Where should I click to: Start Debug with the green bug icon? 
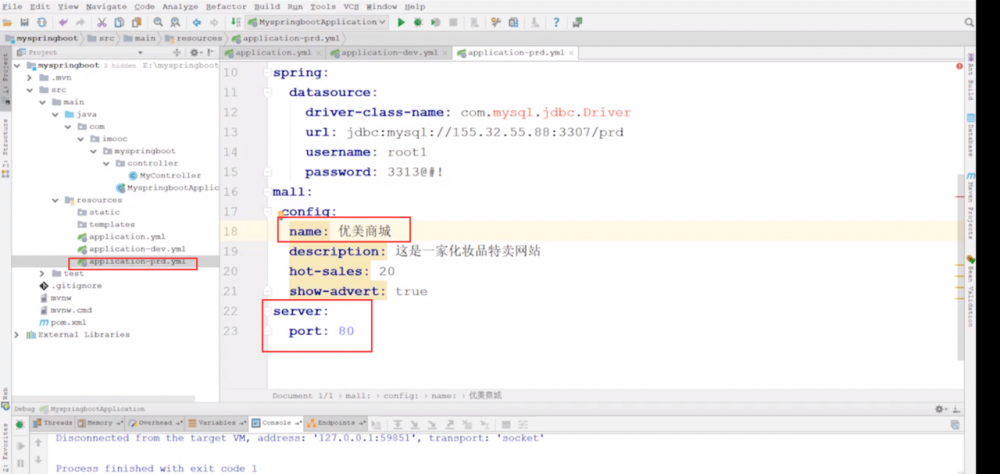pos(418,22)
